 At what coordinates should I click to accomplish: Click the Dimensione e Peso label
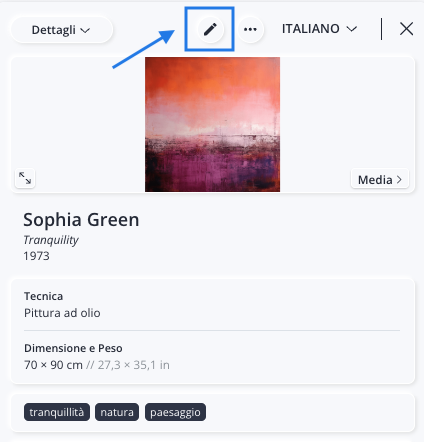pyautogui.click(x=73, y=348)
